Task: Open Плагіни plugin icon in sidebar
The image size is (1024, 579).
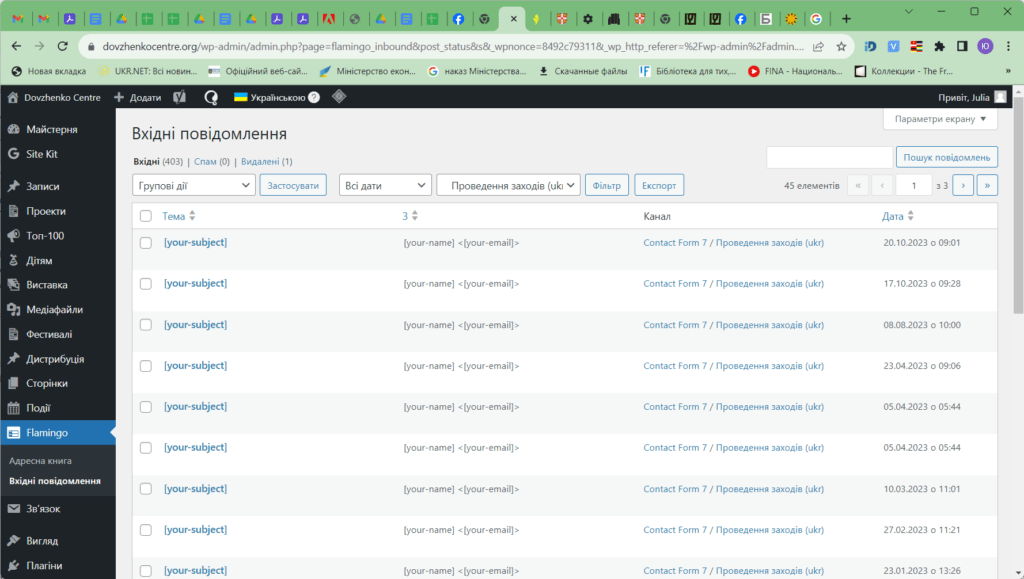Action: coord(14,565)
